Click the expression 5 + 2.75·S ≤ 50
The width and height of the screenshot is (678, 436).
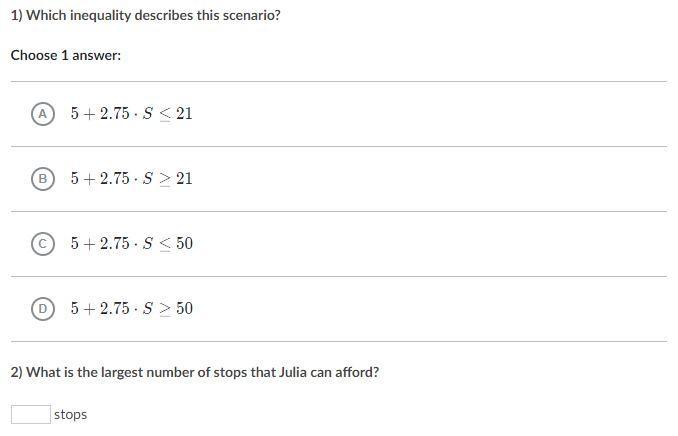pos(131,244)
